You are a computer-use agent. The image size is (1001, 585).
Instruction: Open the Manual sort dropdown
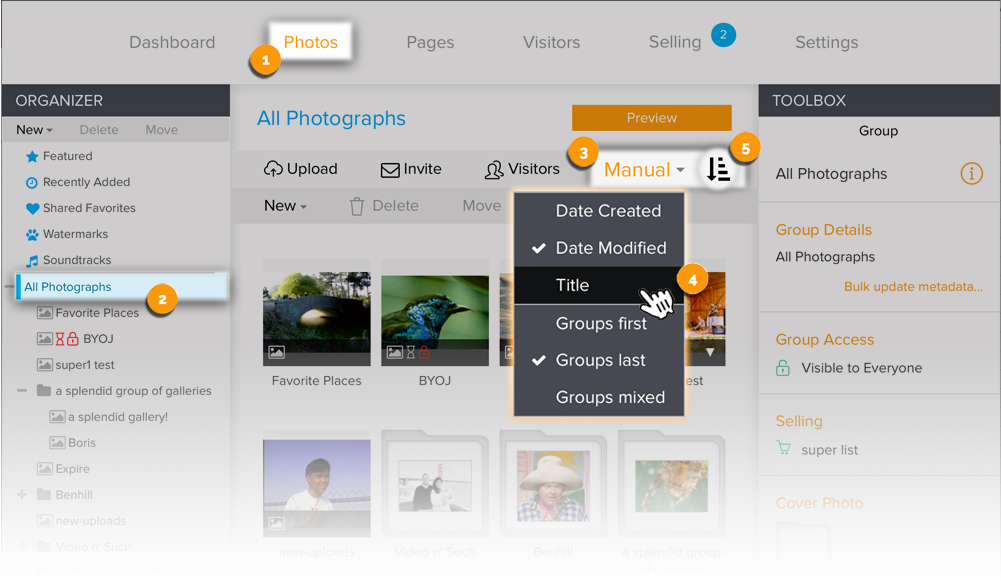coord(644,170)
